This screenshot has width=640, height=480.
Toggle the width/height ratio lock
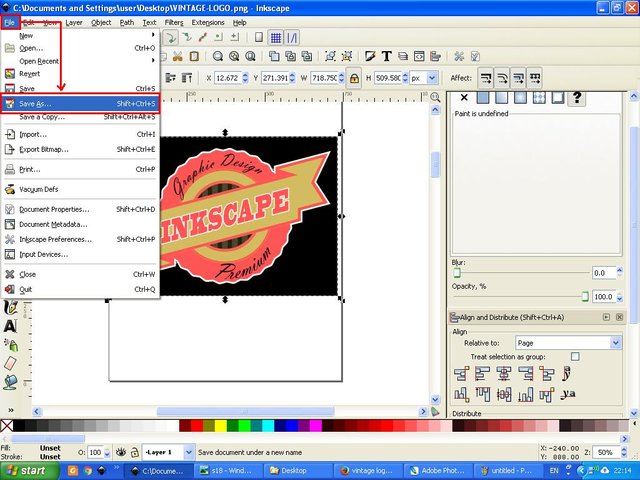click(x=354, y=78)
